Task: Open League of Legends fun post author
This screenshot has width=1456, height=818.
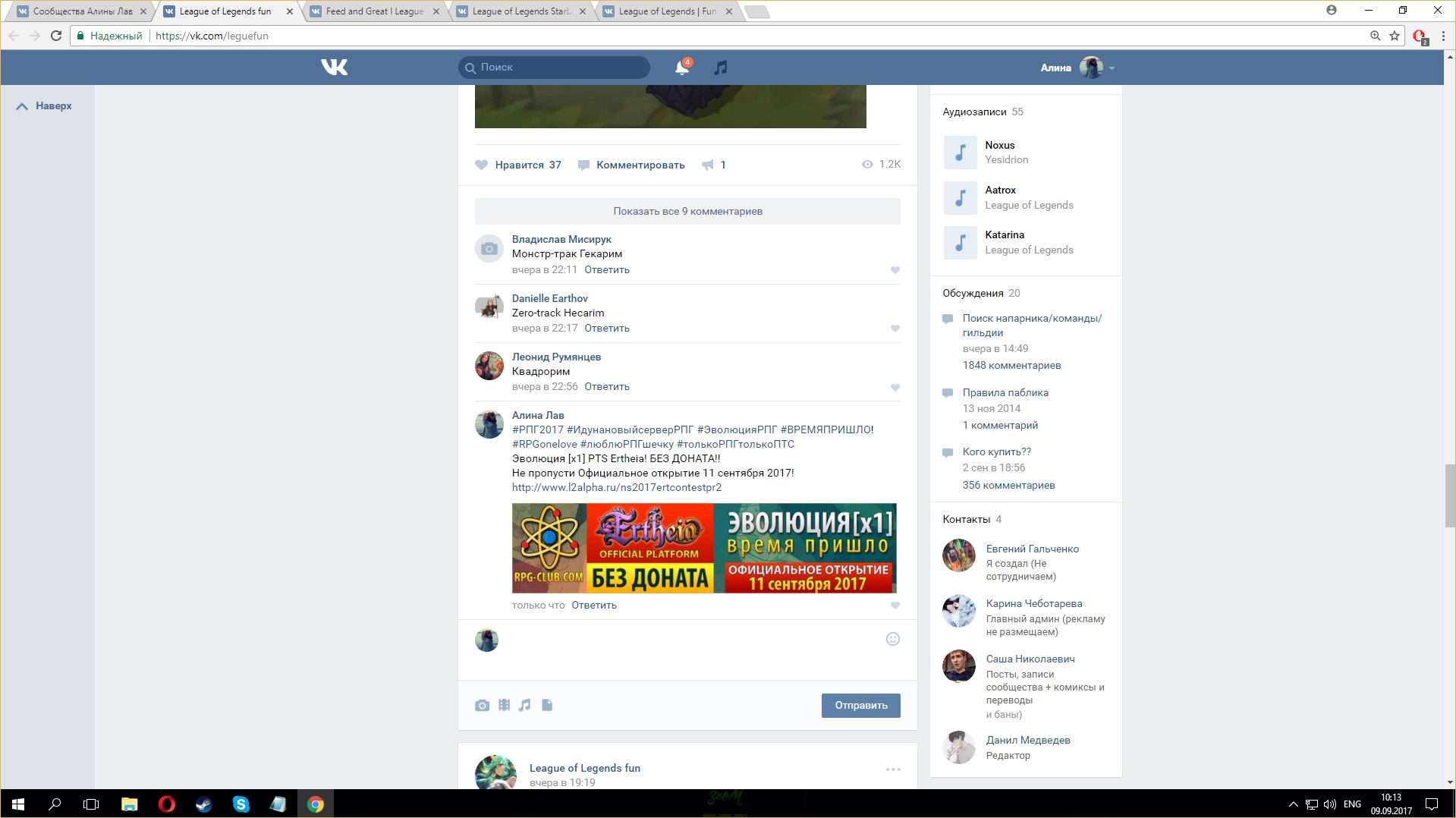Action: coord(584,769)
